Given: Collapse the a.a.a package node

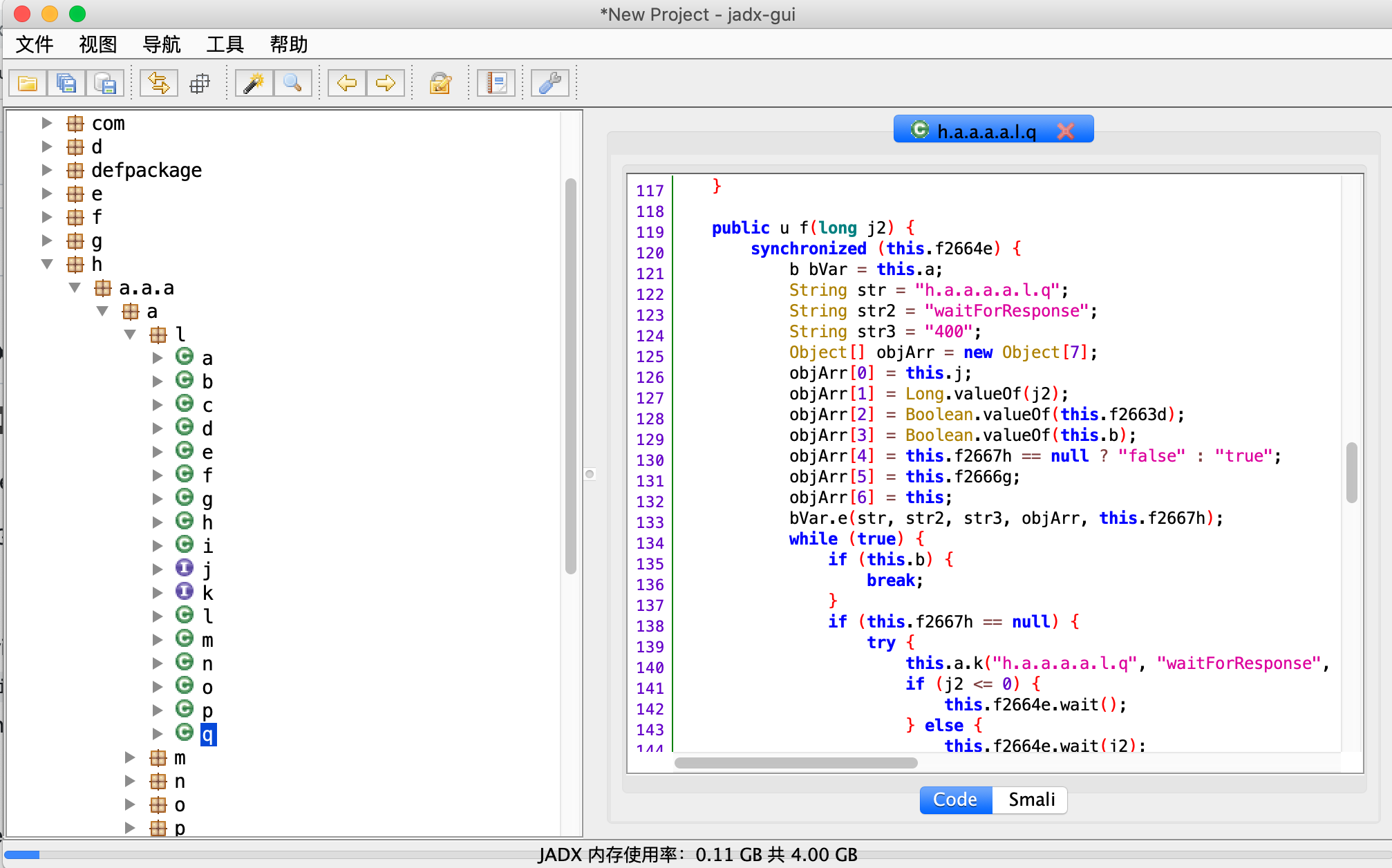Looking at the screenshot, I should tap(75, 287).
